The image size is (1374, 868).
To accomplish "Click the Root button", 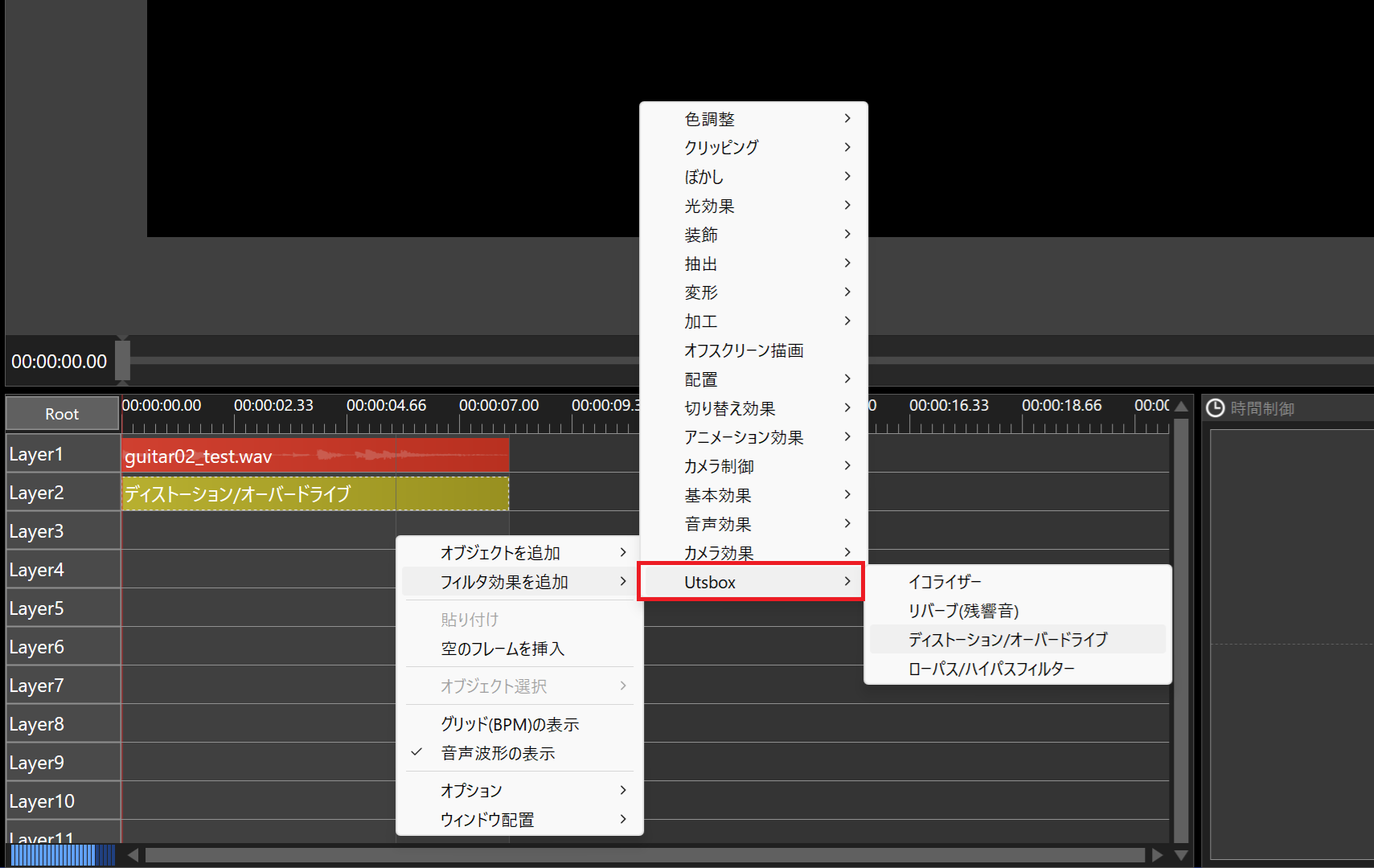I will click(x=62, y=414).
